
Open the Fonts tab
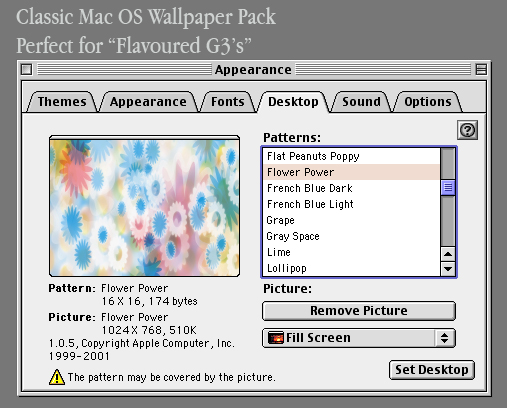[228, 102]
